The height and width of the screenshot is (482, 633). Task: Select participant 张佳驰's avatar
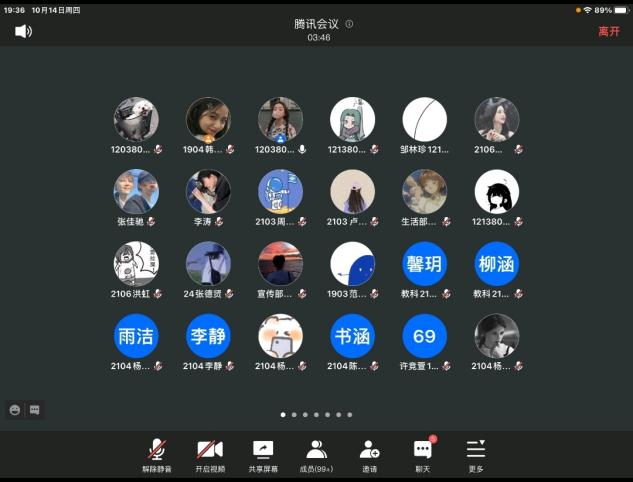(136, 191)
